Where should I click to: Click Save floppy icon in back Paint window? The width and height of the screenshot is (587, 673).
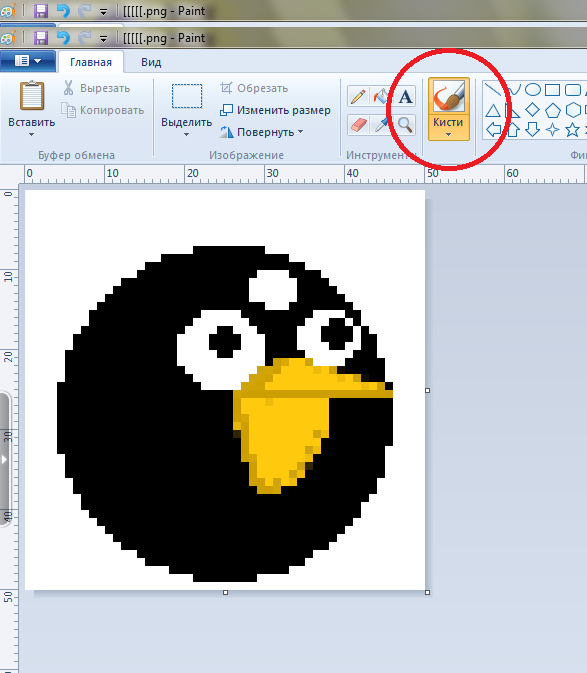(x=41, y=11)
